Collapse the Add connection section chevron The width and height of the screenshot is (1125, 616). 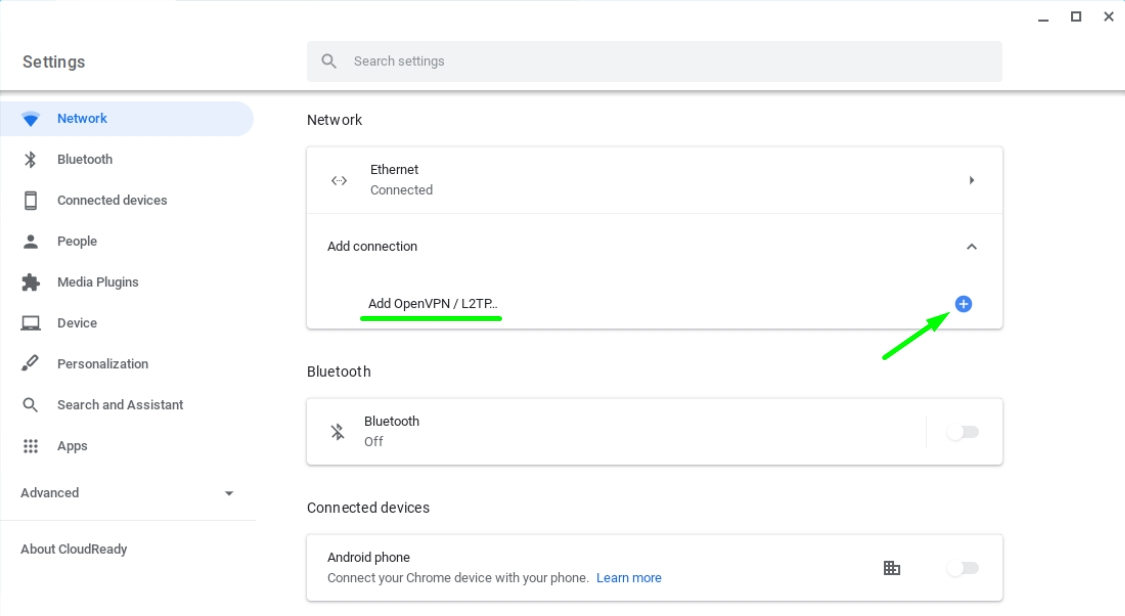click(x=971, y=247)
